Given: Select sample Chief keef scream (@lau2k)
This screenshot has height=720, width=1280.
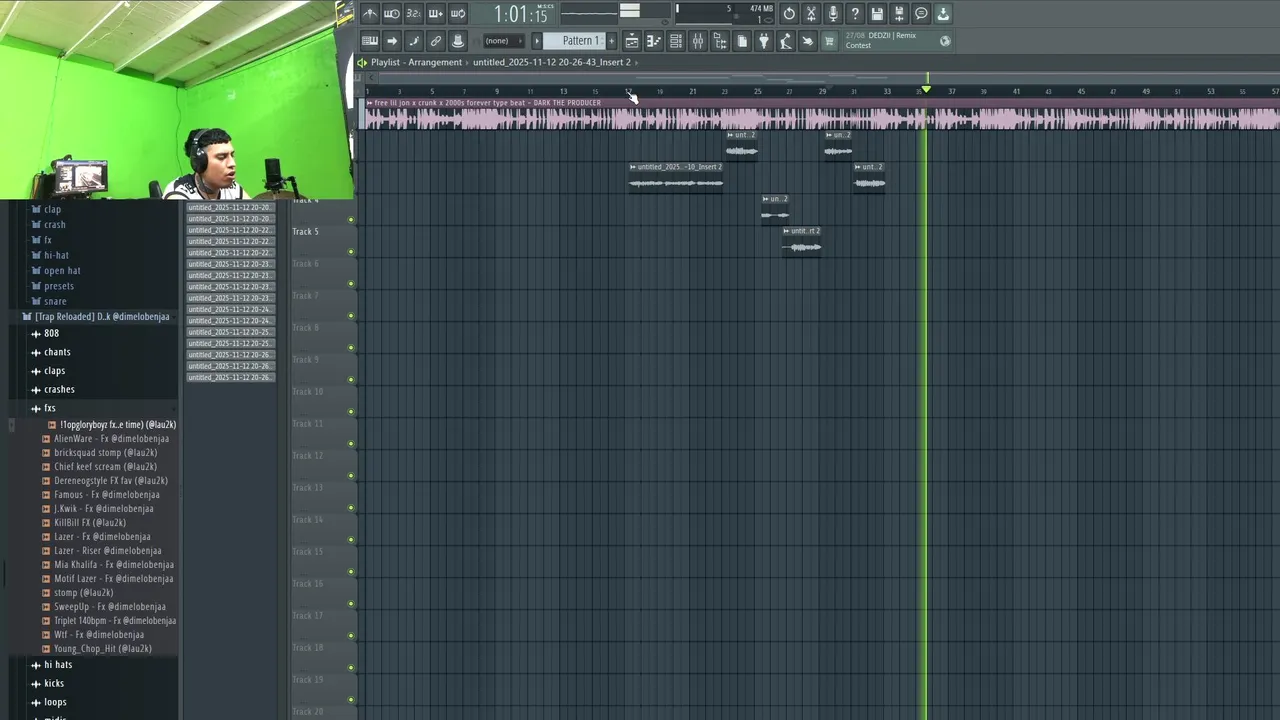Looking at the screenshot, I should pos(105,467).
